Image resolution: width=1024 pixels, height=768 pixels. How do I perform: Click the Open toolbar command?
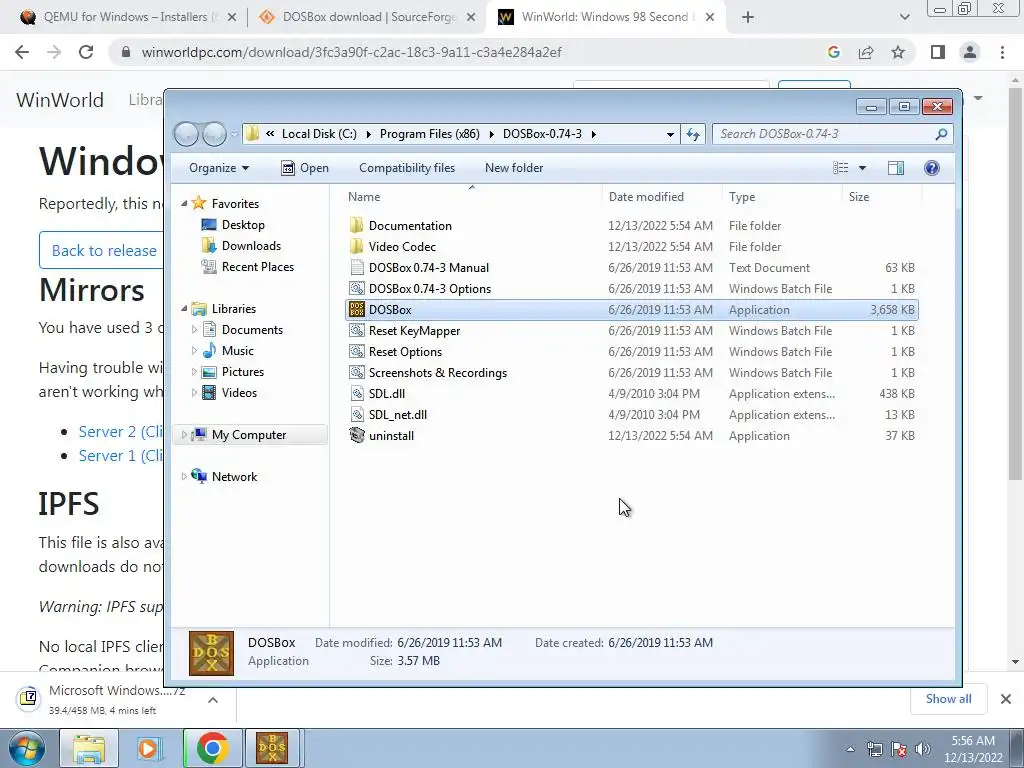coord(305,168)
